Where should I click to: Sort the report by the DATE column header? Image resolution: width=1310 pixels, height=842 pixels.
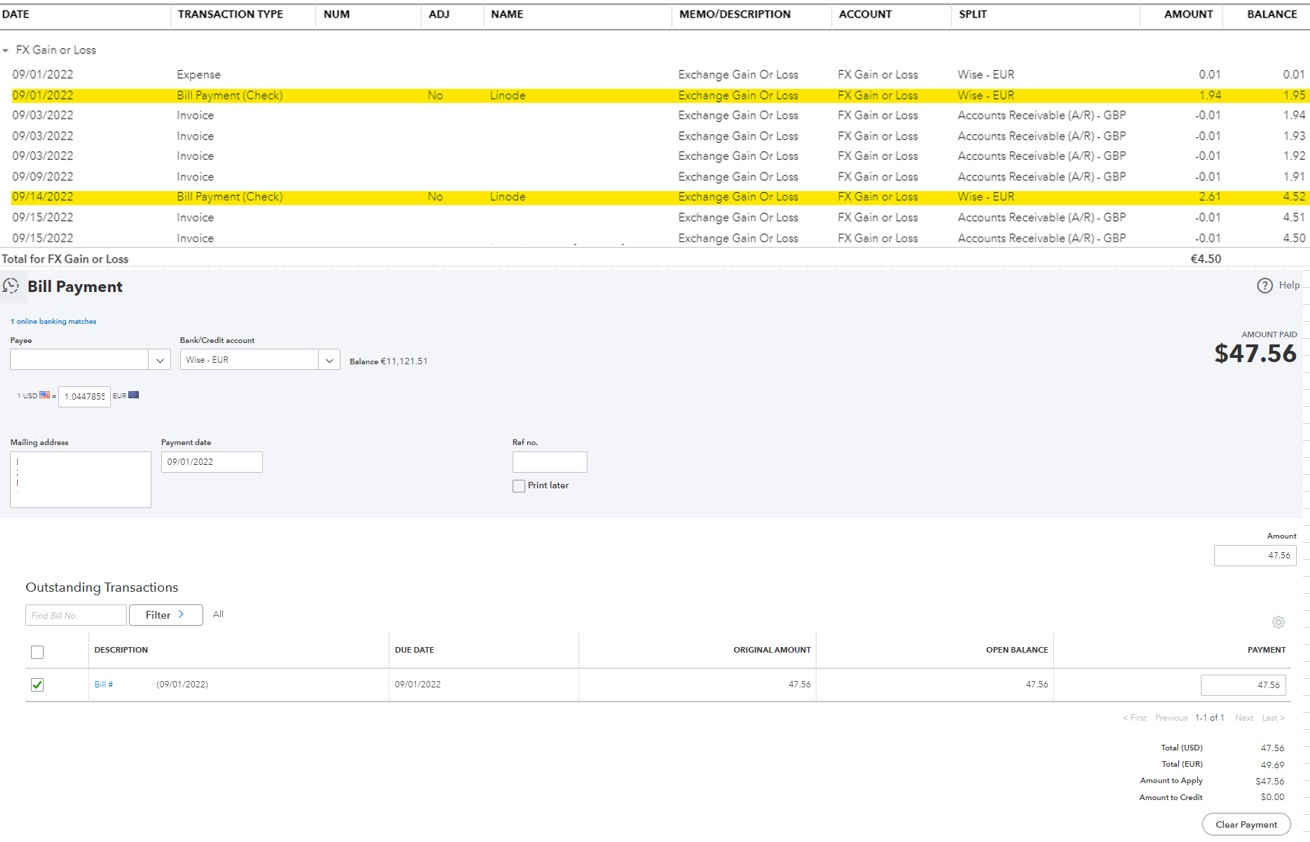16,15
